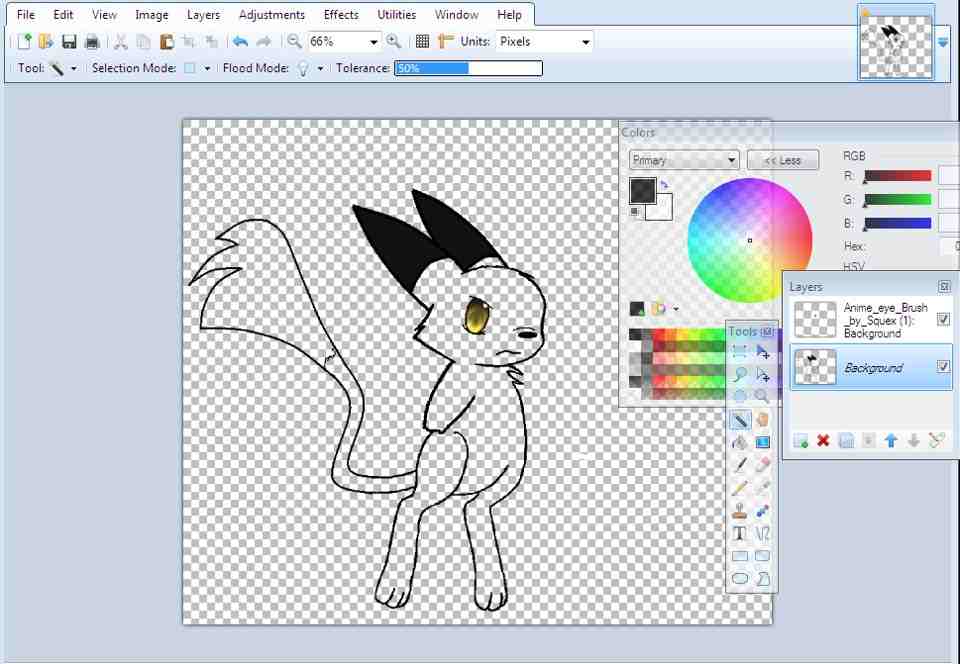The height and width of the screenshot is (664, 960).
Task: Toggle visibility of Anime_eye_Brush layer
Action: point(943,319)
